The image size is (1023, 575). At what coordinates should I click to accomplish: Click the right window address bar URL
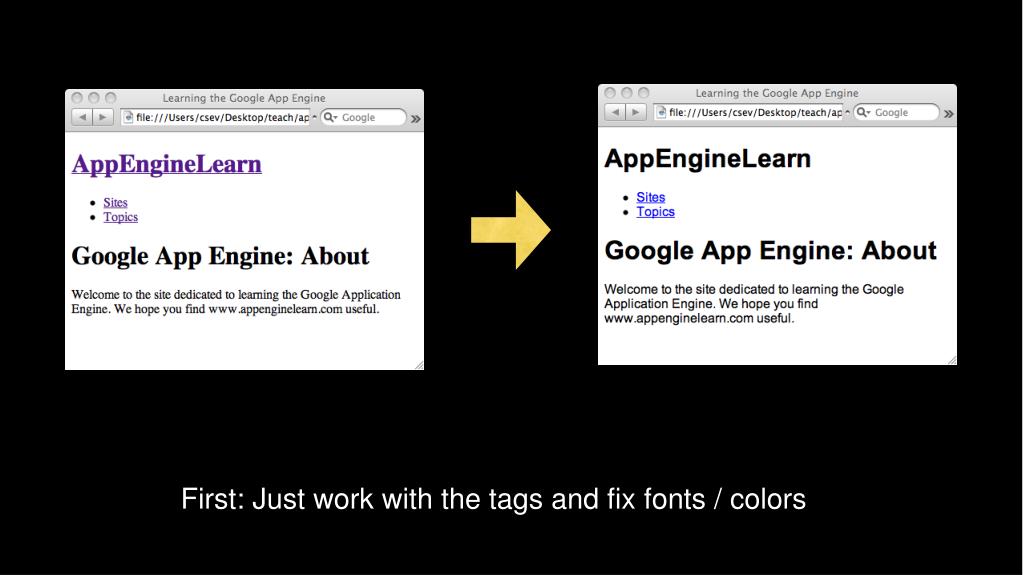pos(749,112)
